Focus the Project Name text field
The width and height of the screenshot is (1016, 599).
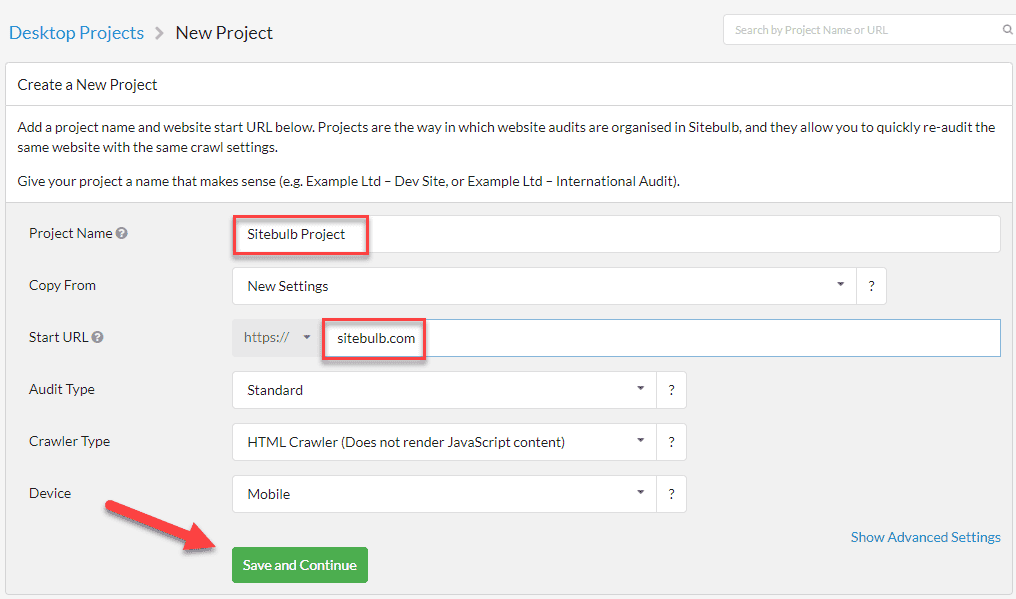click(x=616, y=234)
